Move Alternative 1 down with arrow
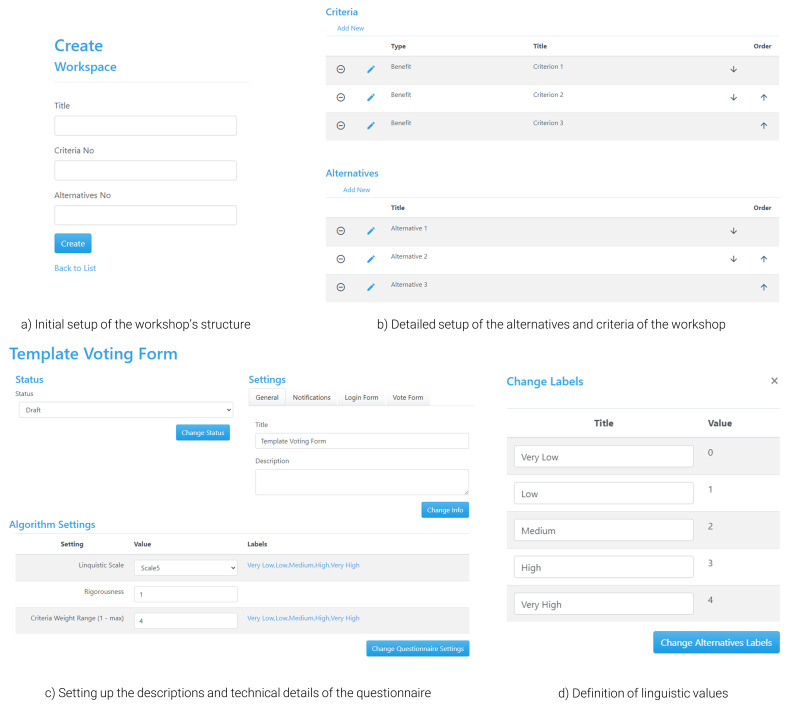788x709 pixels. coord(734,231)
